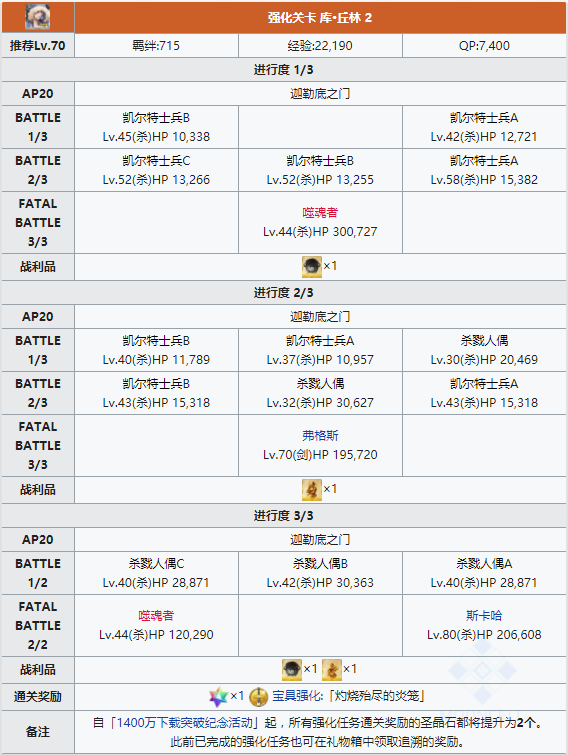Click the 杀戮人偶B Lv.42 enemy cell
The image size is (568, 755).
320,573
